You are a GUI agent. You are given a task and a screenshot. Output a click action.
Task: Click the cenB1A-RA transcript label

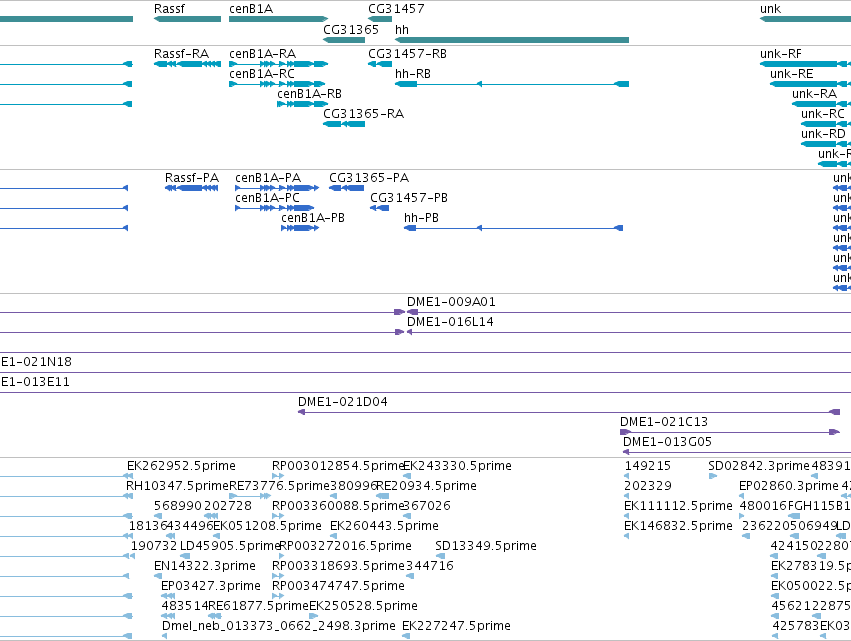point(262,54)
